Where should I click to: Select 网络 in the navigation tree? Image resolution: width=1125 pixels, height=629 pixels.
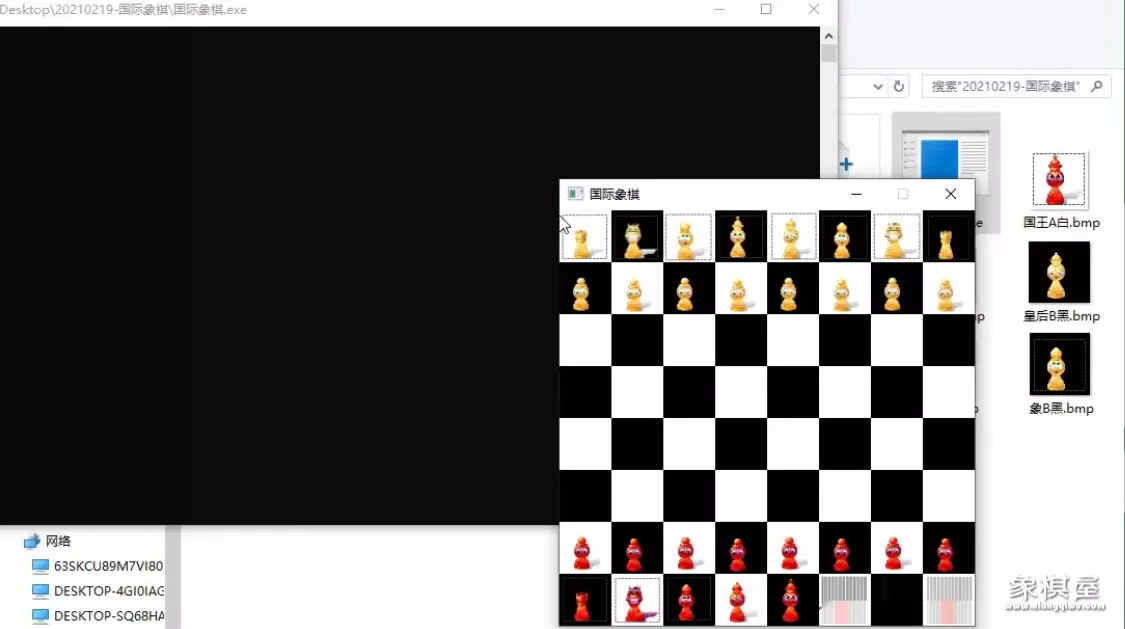click(x=58, y=541)
